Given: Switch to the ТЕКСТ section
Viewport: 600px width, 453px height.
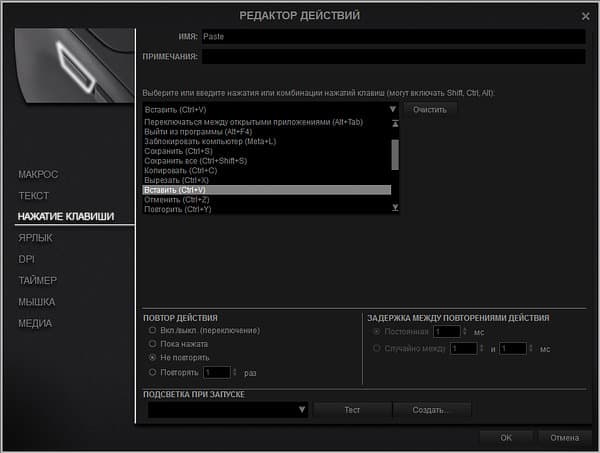Looking at the screenshot, I should tap(34, 196).
